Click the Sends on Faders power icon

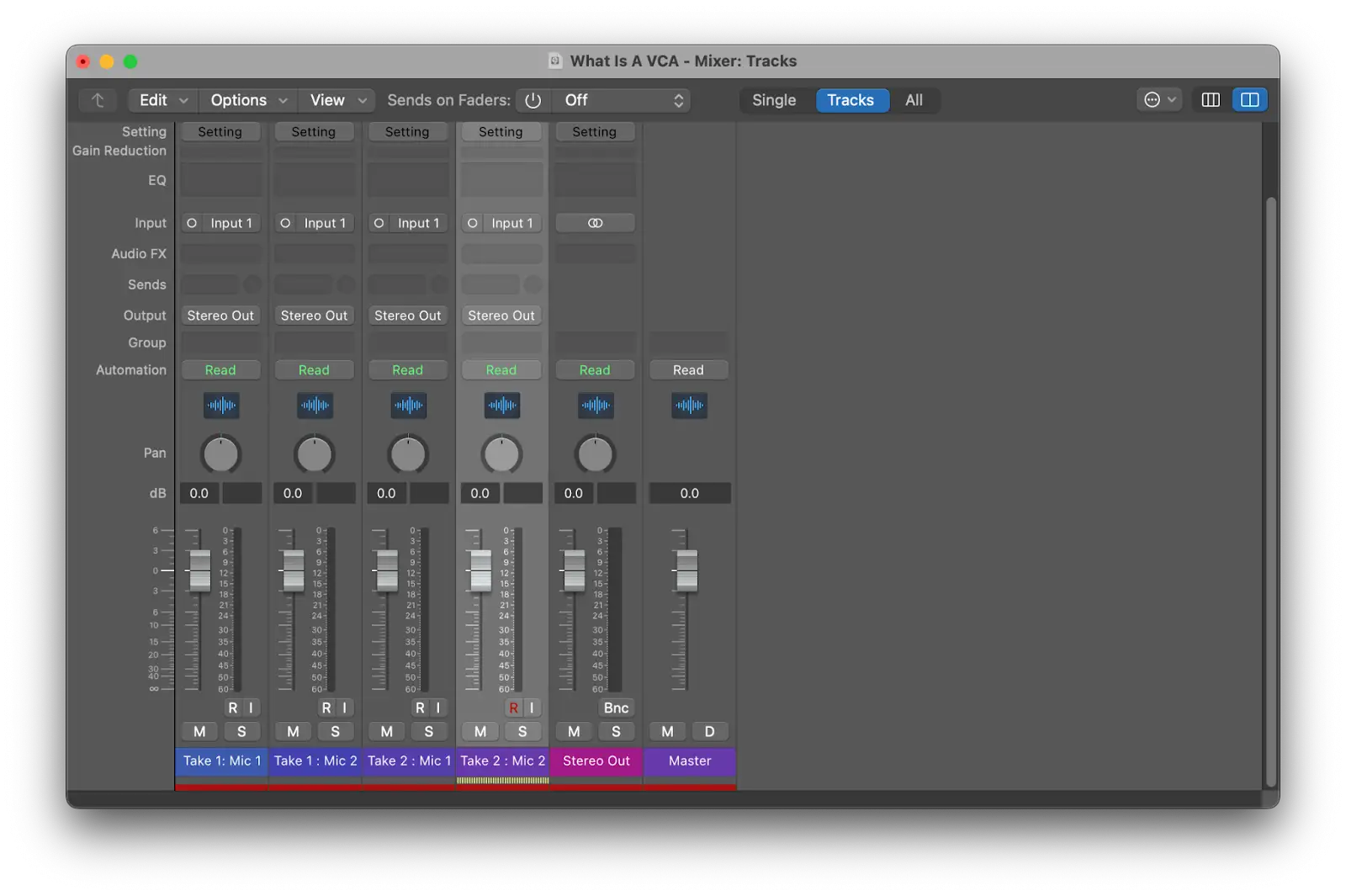pos(533,100)
